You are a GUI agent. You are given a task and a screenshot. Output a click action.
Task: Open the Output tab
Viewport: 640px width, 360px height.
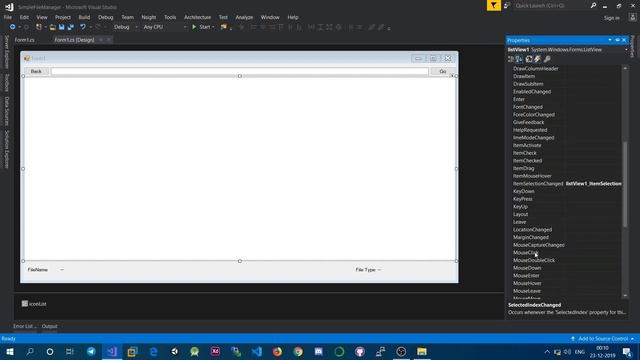coord(49,326)
